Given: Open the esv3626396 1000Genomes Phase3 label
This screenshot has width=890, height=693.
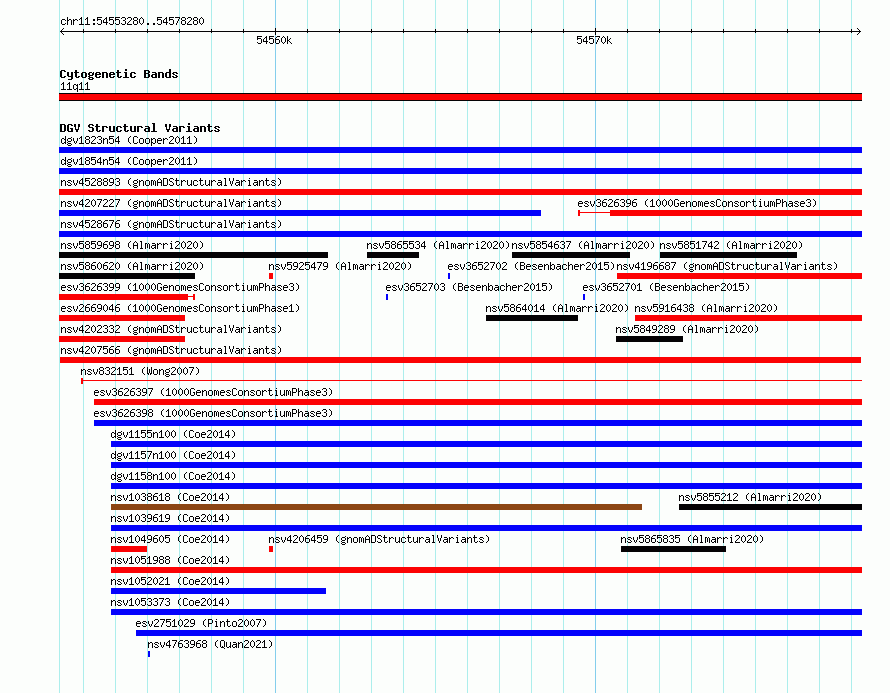Looking at the screenshot, I should (697, 203).
